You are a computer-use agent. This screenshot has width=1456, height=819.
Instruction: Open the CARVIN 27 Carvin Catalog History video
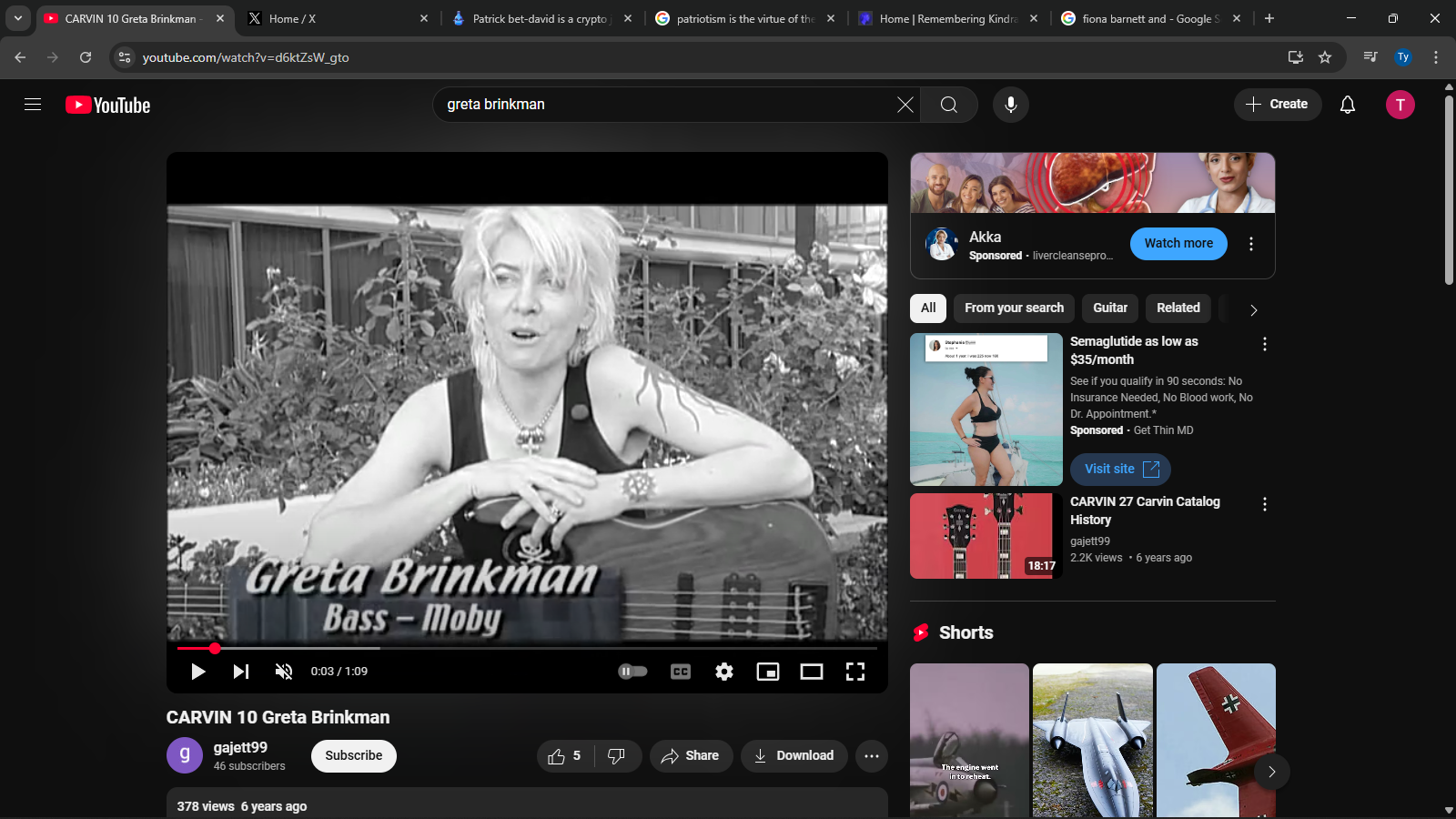click(1145, 511)
